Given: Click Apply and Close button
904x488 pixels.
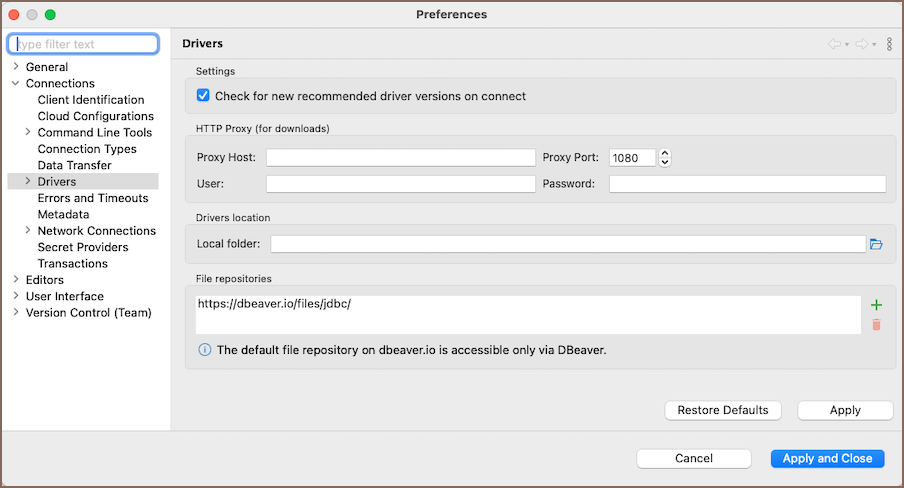Looking at the screenshot, I should tap(827, 458).
